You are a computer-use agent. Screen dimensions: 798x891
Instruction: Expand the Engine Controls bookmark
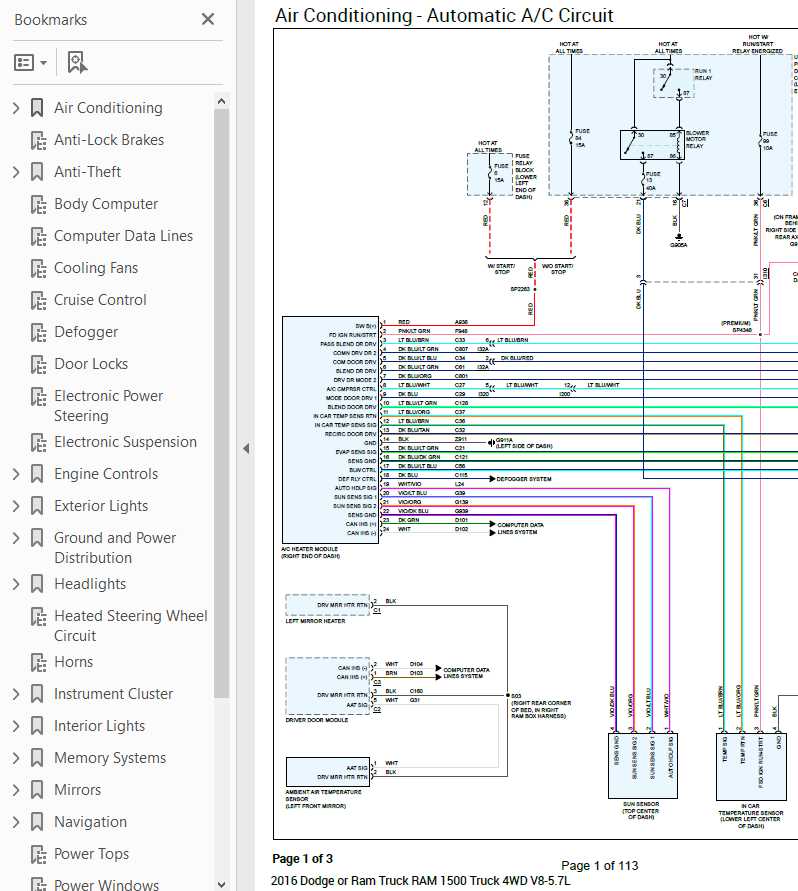pyautogui.click(x=16, y=474)
